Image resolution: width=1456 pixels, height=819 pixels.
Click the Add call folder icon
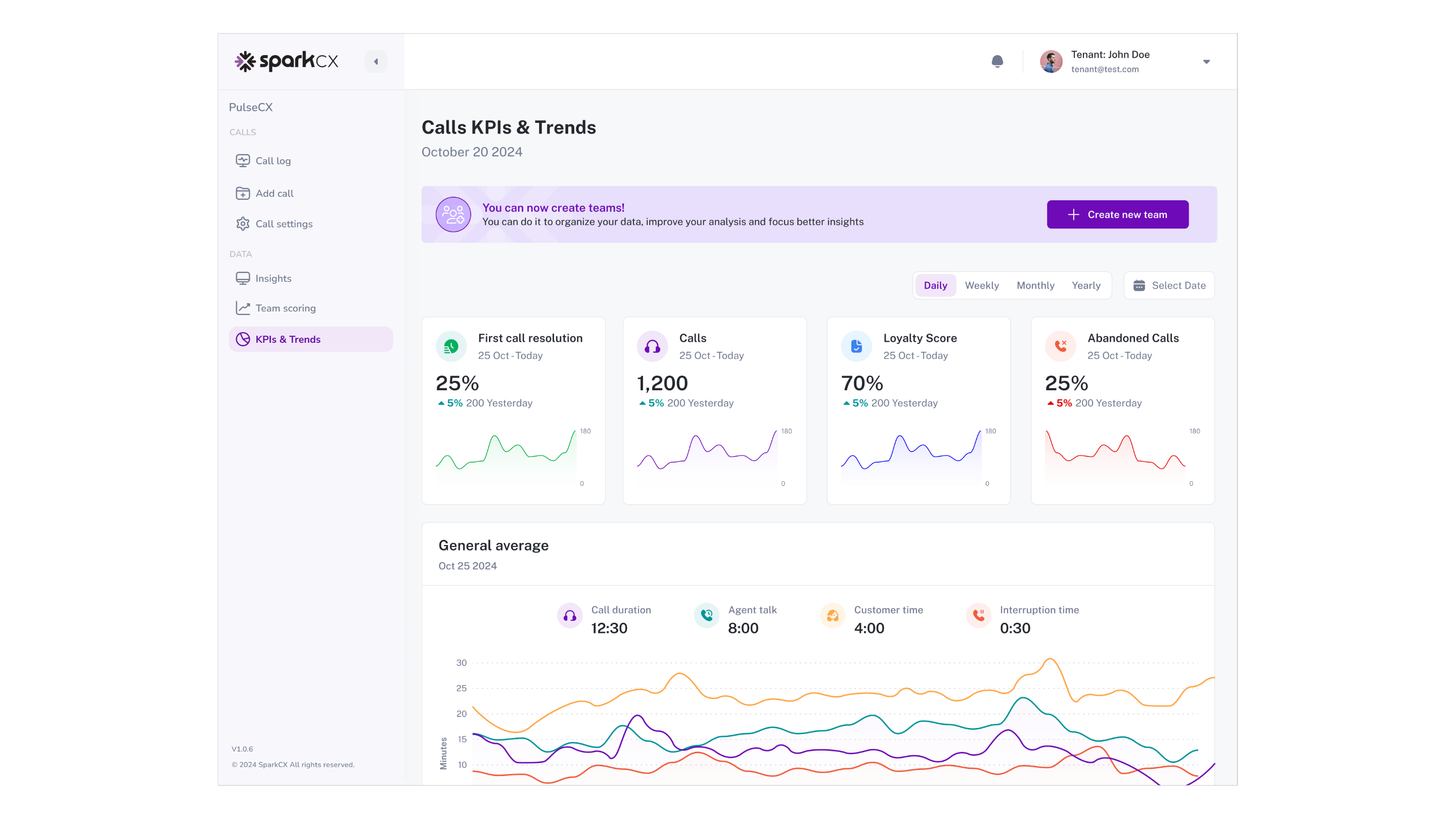click(243, 193)
